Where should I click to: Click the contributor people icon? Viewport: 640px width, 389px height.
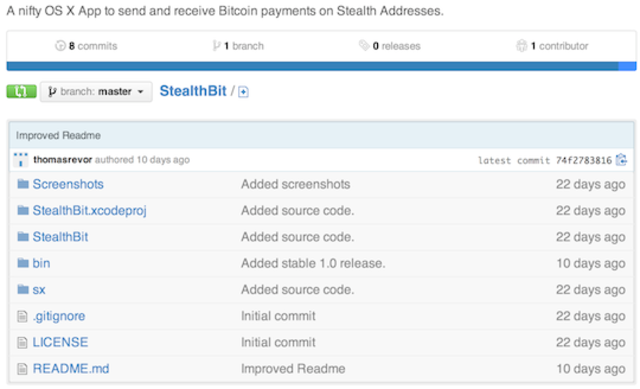pyautogui.click(x=521, y=46)
